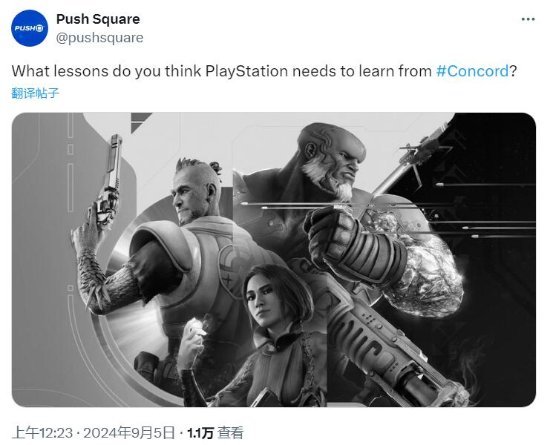Image resolution: width=550 pixels, height=445 pixels.
Task: Click 翻译帖子 to translate the post
Action: (x=35, y=93)
